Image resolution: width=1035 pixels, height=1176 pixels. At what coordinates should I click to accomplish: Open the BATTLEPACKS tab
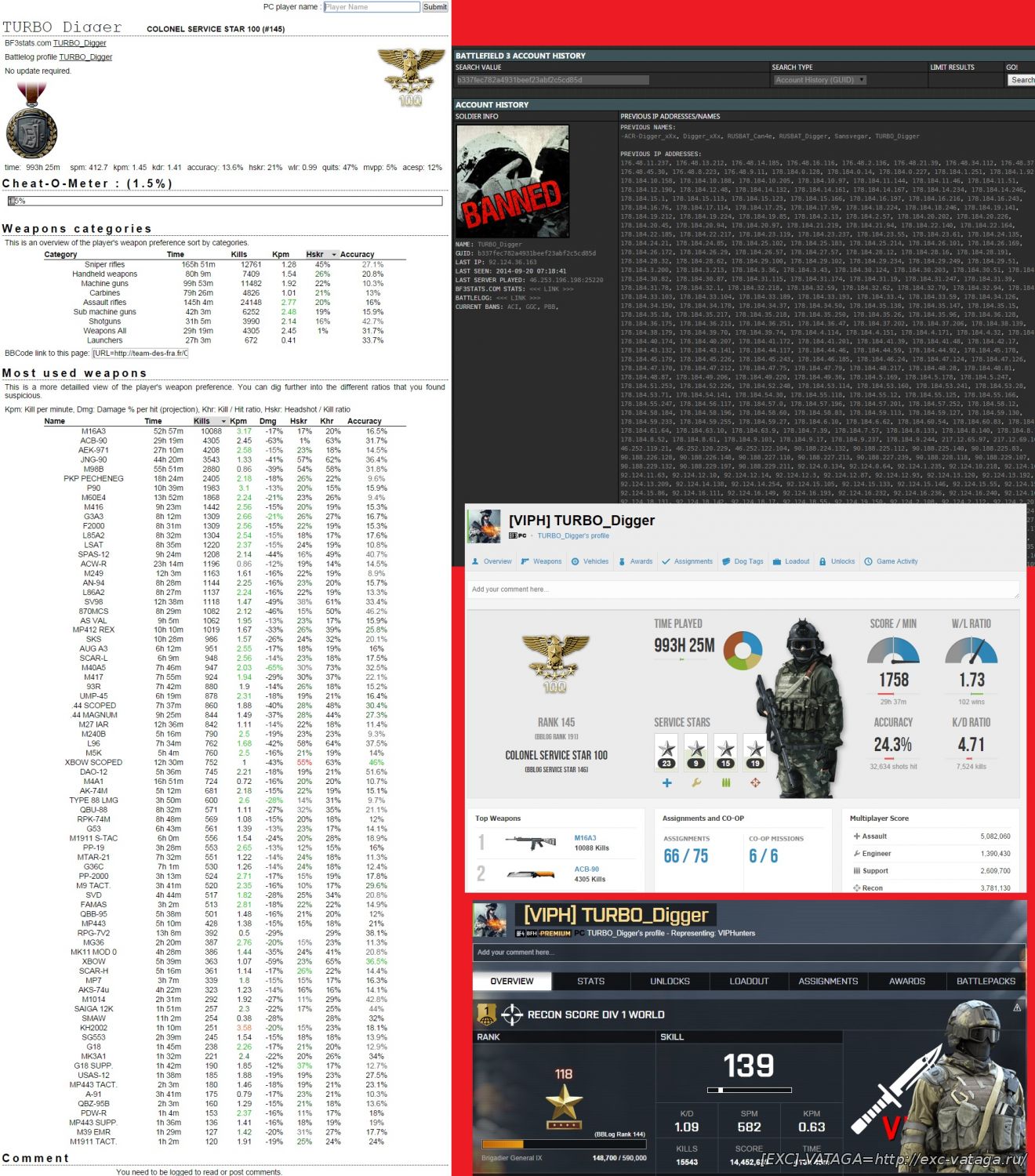(x=986, y=981)
